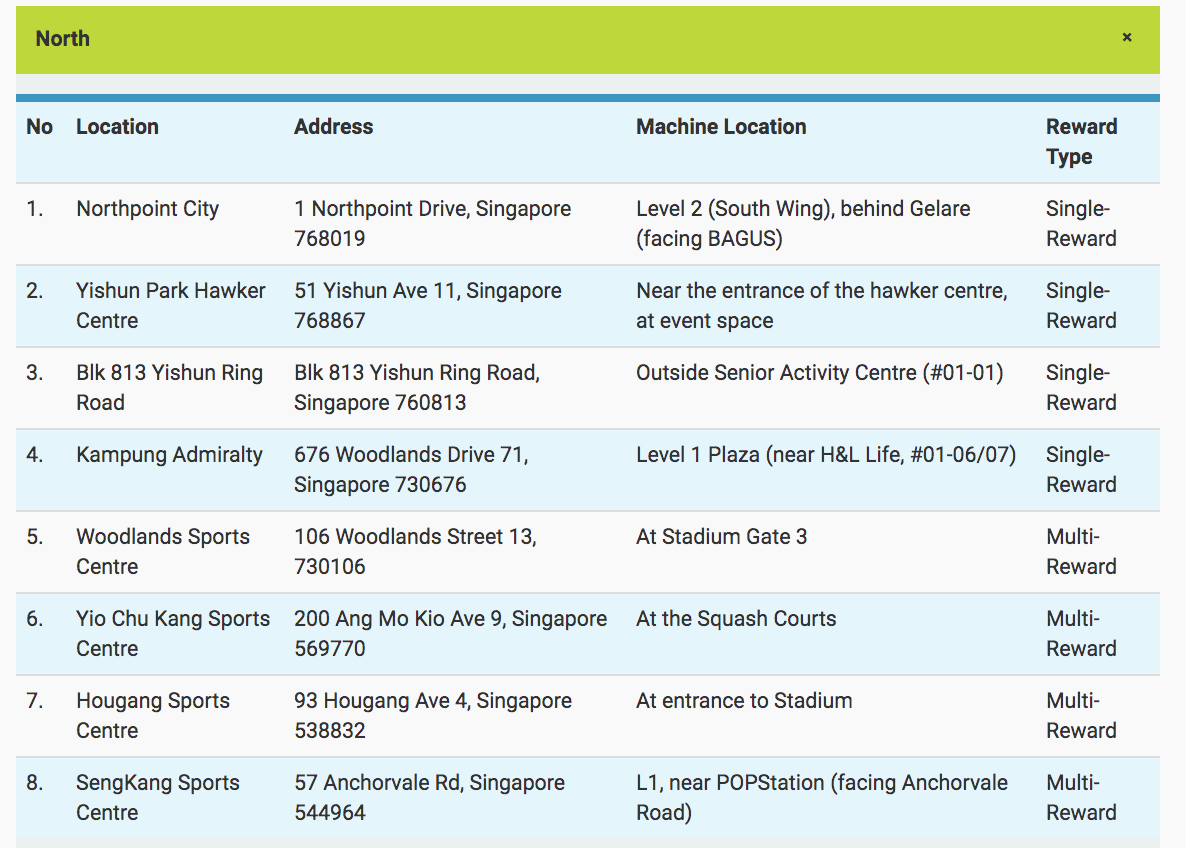Click row number 4. beside Kampung Admiralty
The image size is (1186, 848).
[x=35, y=455]
